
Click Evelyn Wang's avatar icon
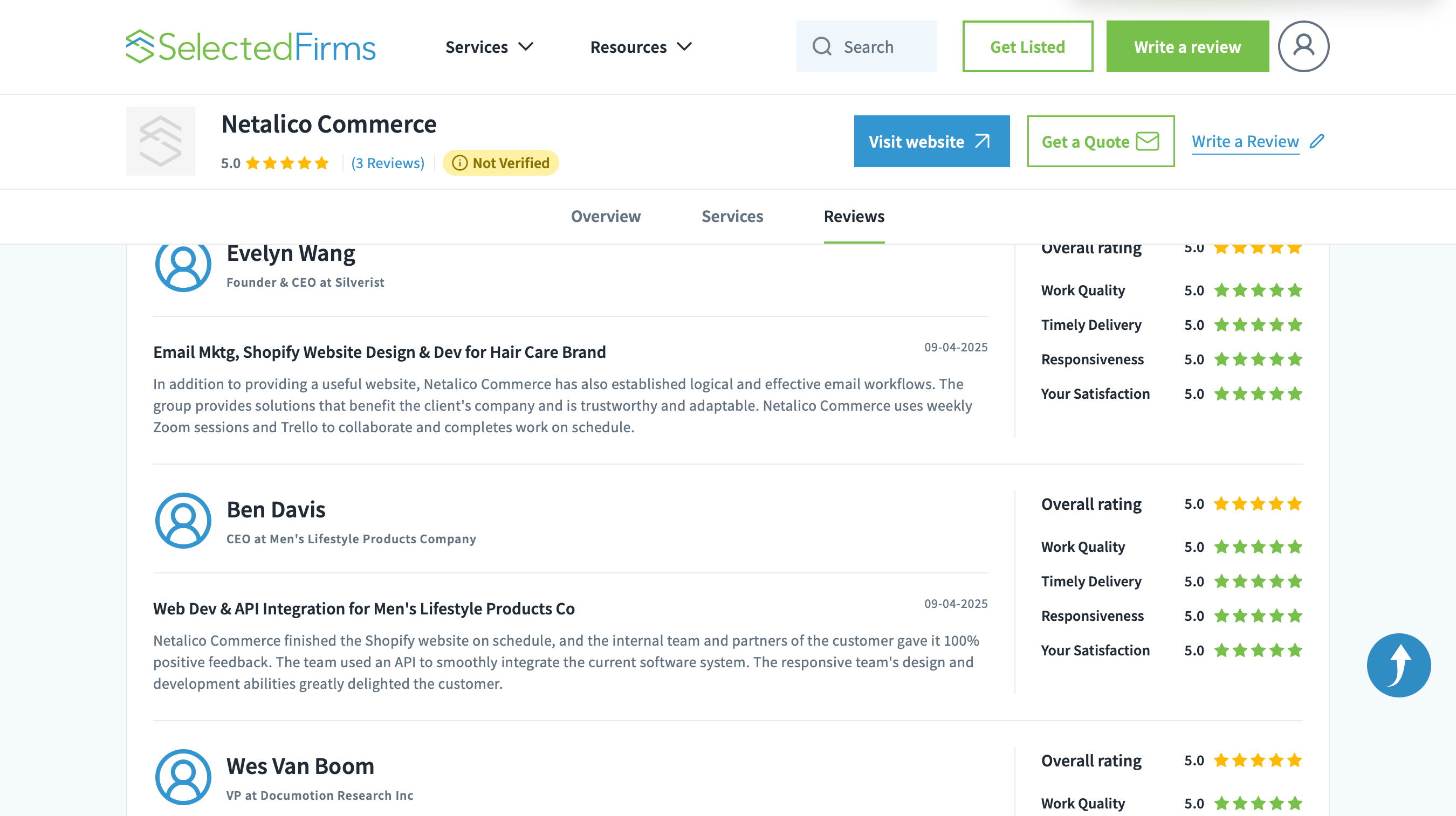pyautogui.click(x=183, y=265)
